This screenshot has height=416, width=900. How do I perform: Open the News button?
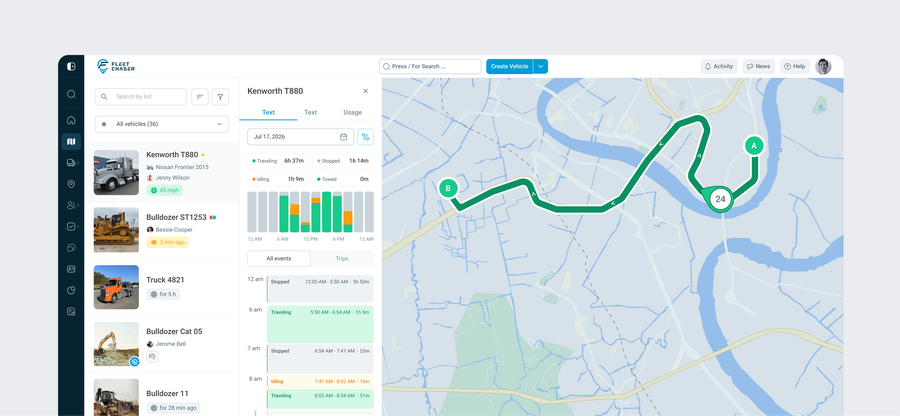[x=758, y=67]
